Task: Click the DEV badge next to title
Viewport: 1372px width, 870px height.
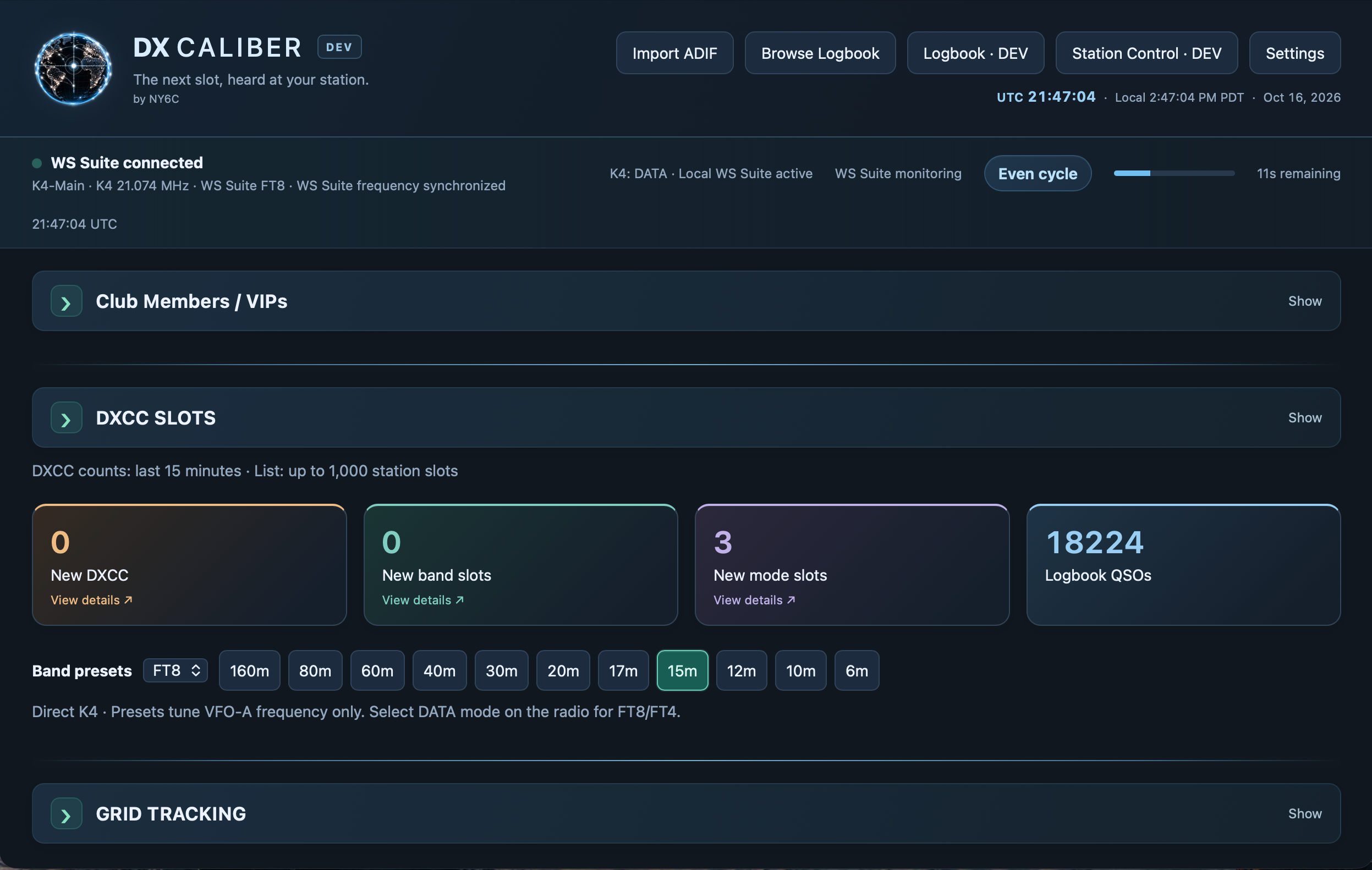Action: 339,47
